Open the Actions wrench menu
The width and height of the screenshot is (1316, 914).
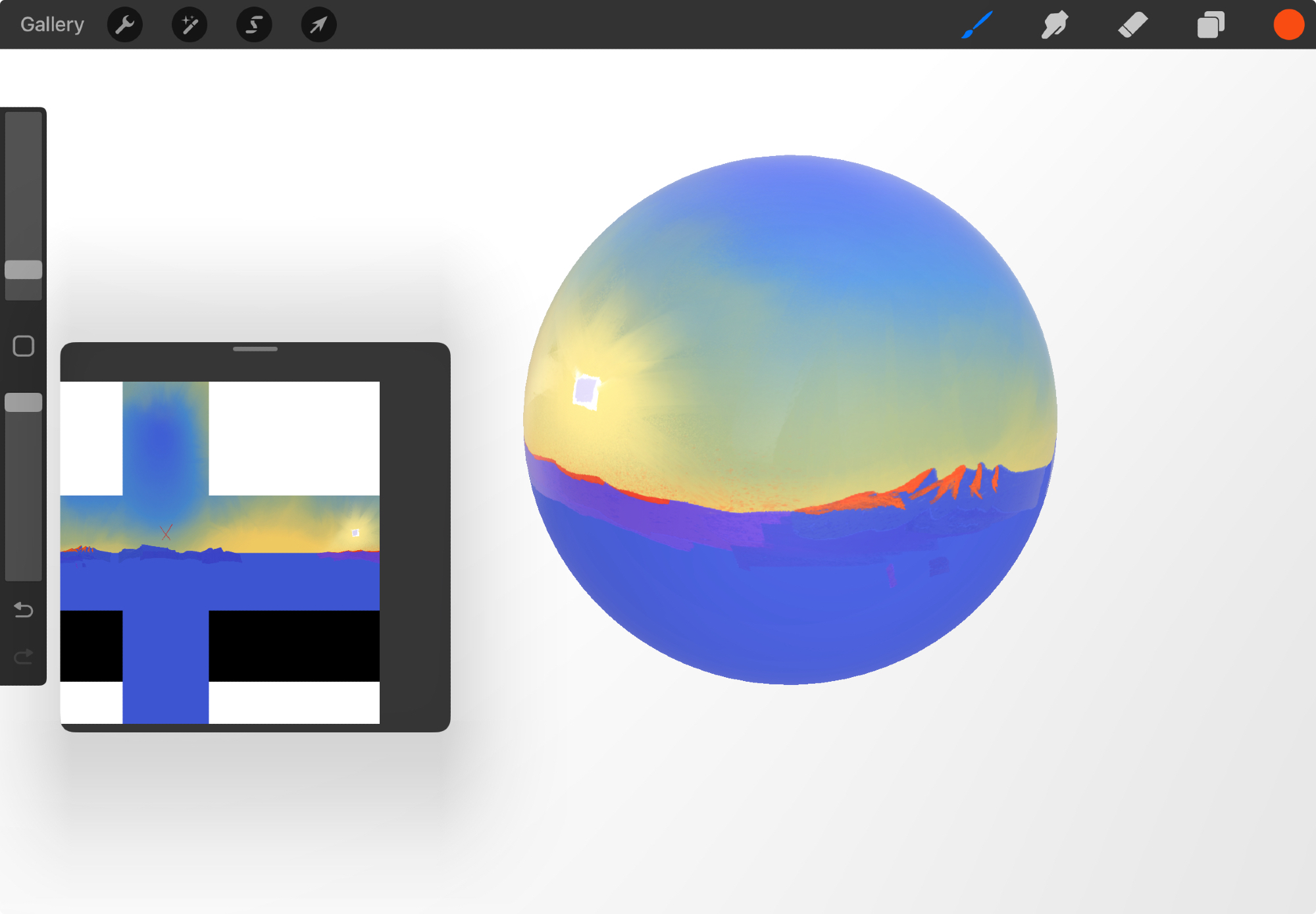pos(124,25)
